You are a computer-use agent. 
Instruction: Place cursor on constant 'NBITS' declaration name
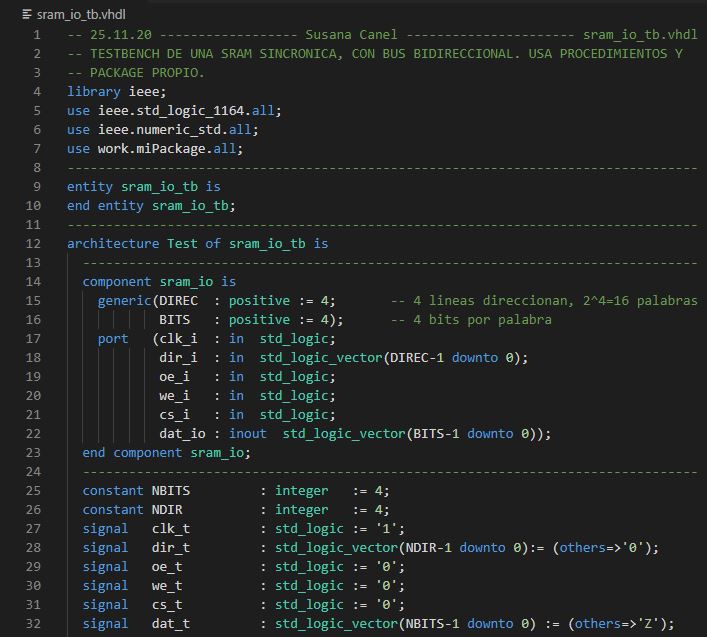pyautogui.click(x=170, y=490)
